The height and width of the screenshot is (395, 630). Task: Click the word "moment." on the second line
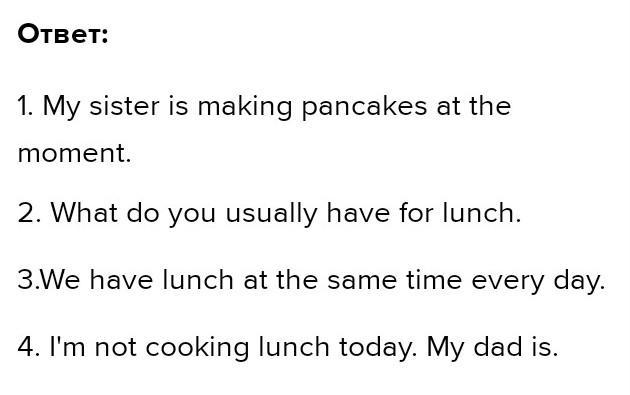pyautogui.click(x=75, y=153)
